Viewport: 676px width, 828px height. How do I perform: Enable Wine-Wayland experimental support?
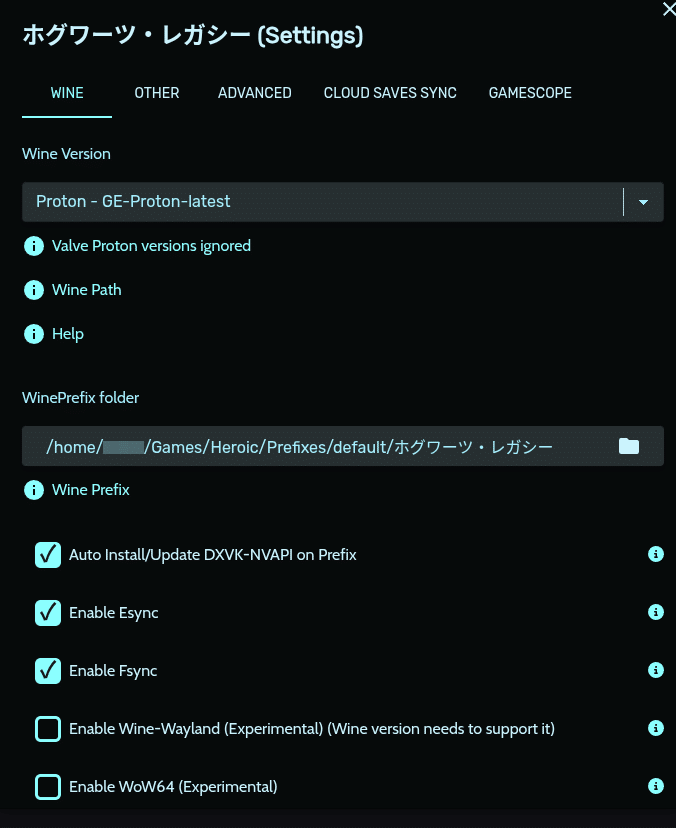[48, 728]
